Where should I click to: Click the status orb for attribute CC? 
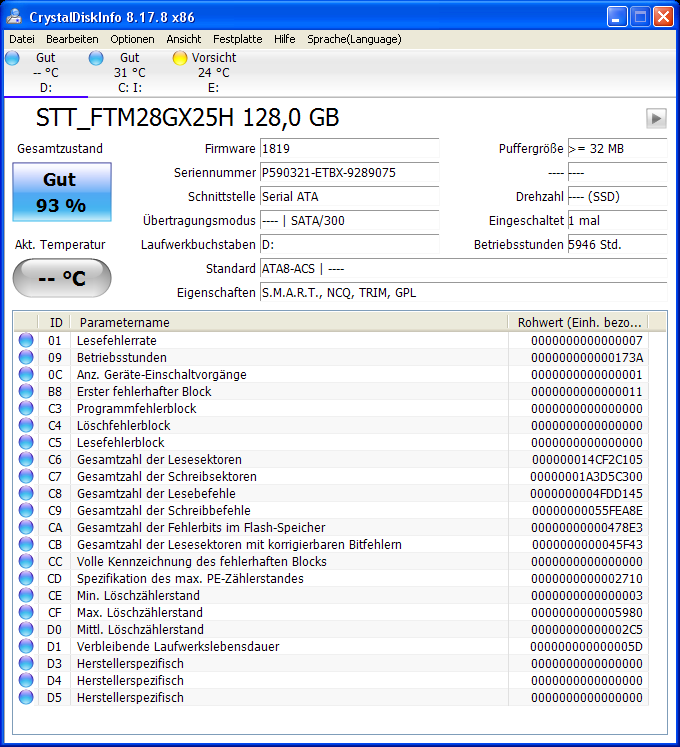(26, 561)
